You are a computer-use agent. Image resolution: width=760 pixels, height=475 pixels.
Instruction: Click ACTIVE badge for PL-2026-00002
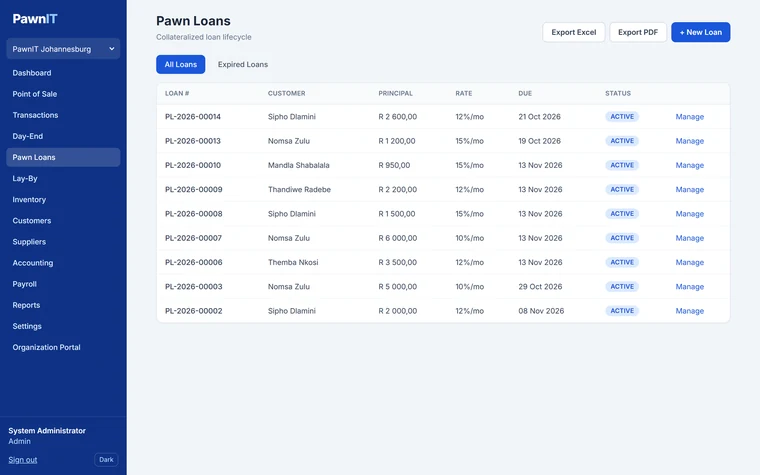tap(622, 311)
